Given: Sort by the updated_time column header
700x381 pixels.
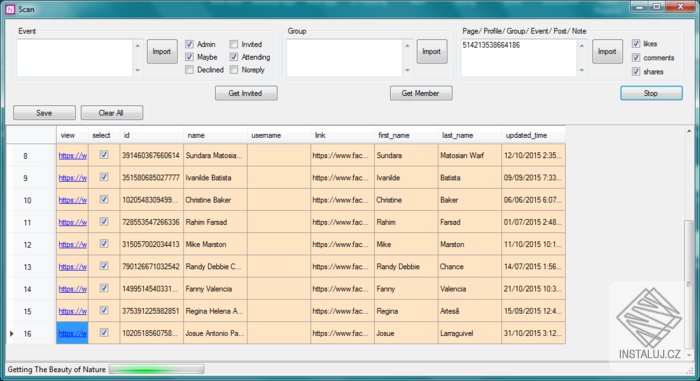Looking at the screenshot, I should [x=533, y=135].
